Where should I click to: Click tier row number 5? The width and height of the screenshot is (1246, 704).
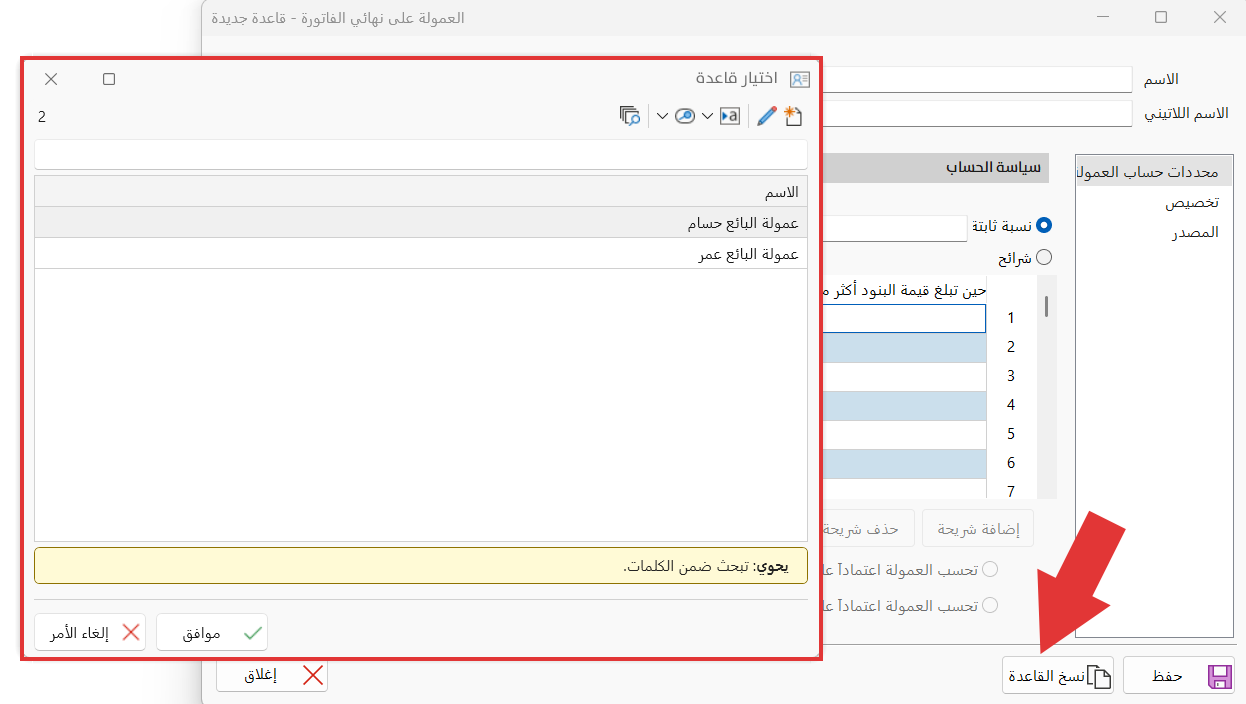[x=1011, y=434]
